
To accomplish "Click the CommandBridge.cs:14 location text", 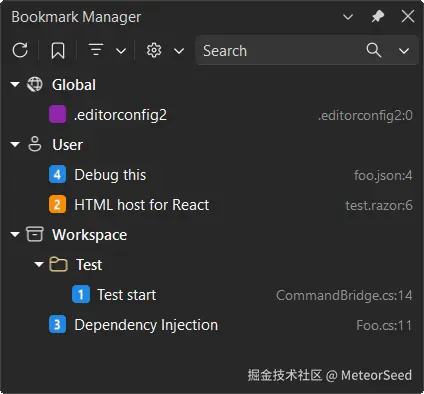I will (344, 295).
